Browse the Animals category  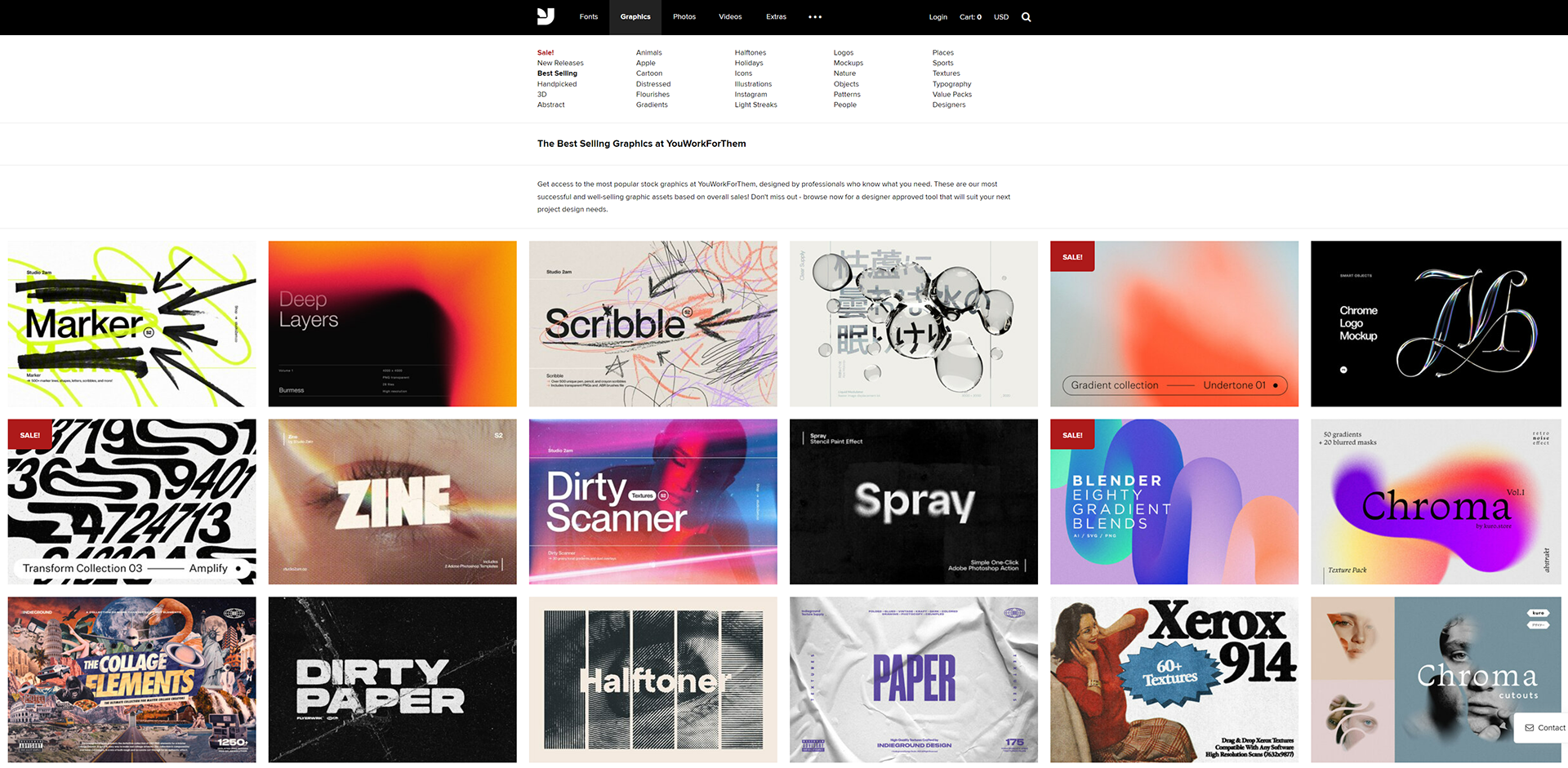point(649,52)
